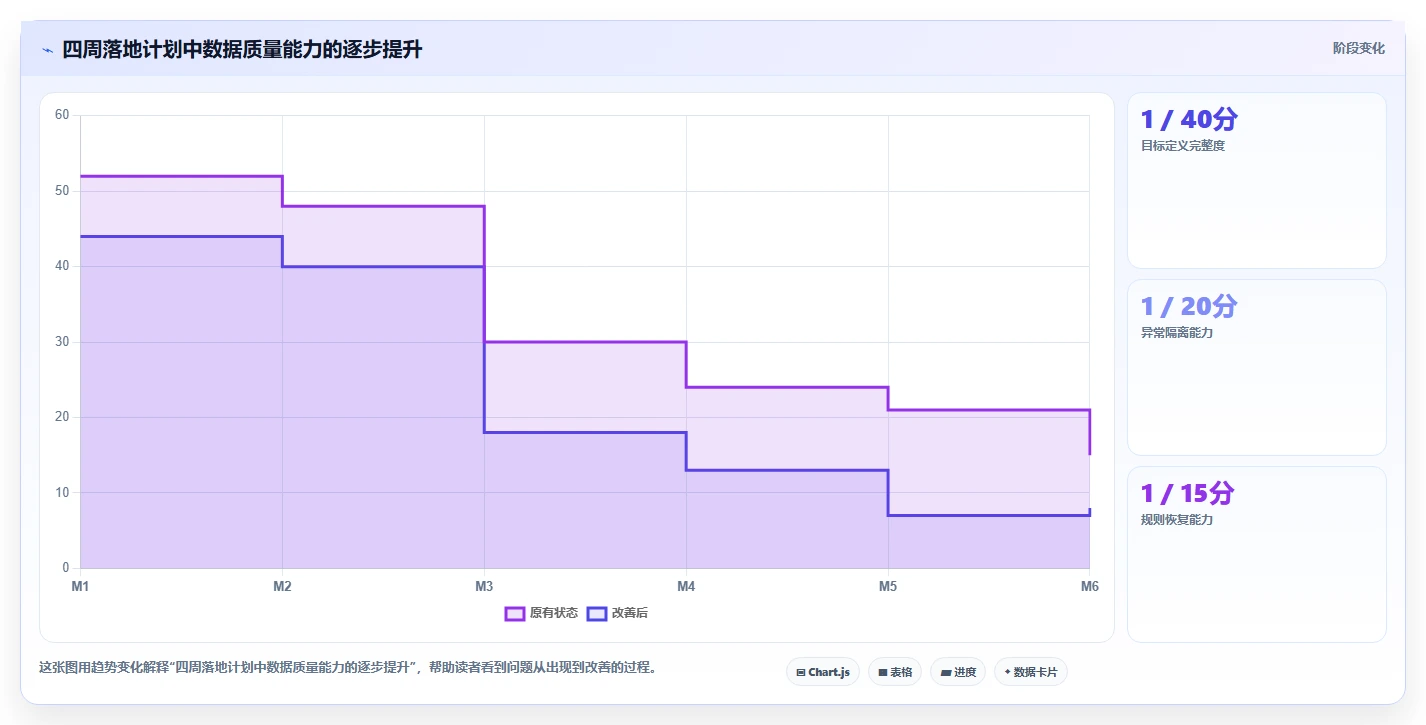This screenshot has height=725, width=1426.
Task: Click the 1 / 40分 score value
Action: 1189,119
